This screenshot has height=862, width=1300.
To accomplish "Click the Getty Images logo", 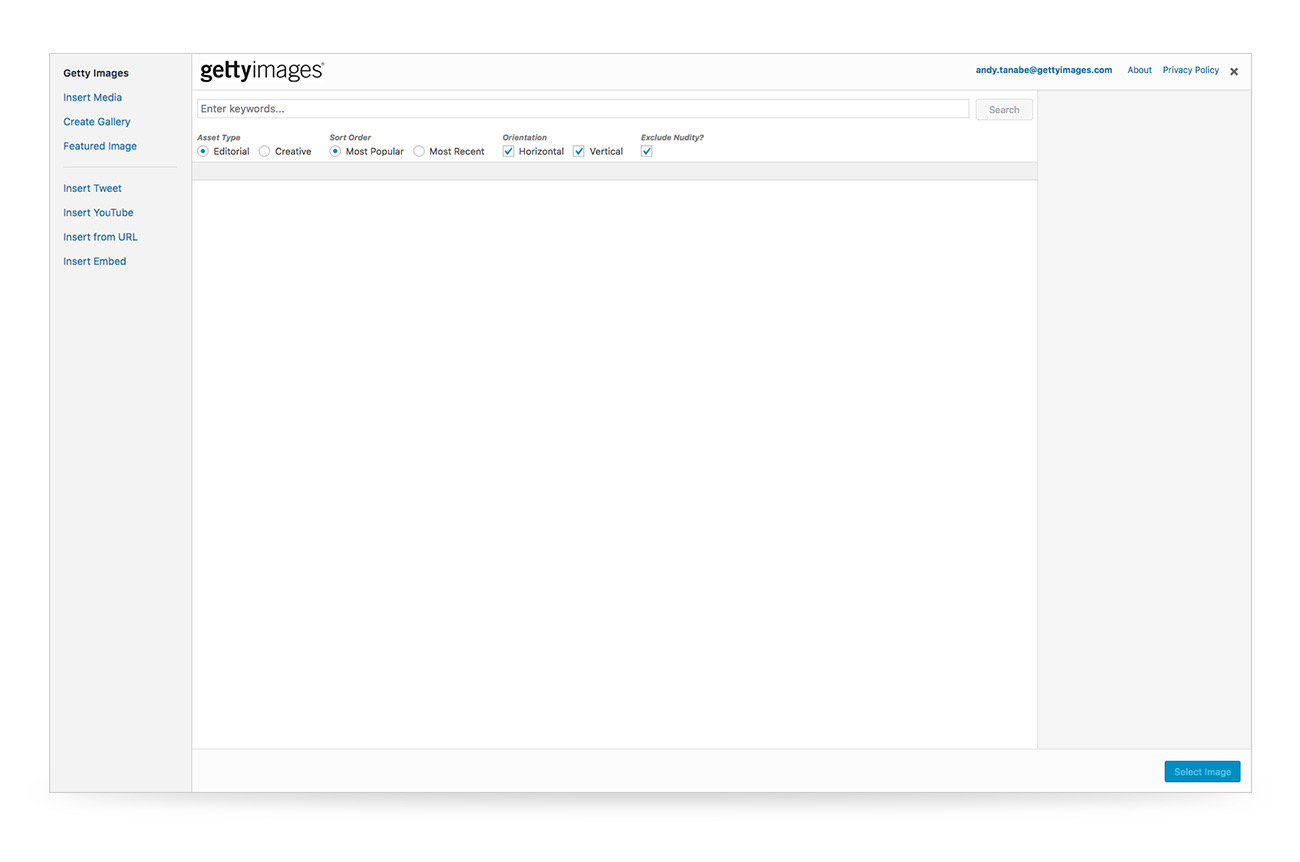I will click(x=262, y=71).
